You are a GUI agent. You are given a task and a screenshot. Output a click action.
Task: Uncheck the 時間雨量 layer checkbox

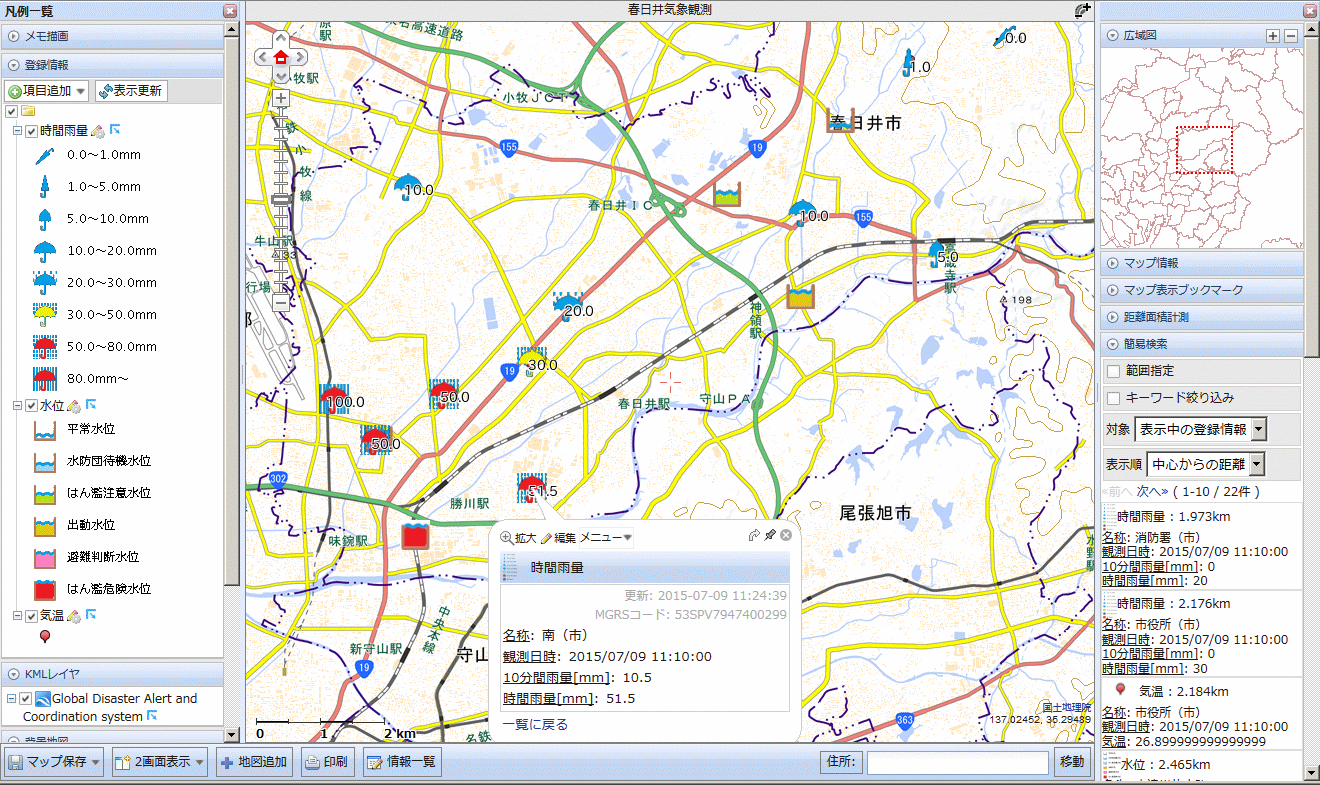point(31,132)
